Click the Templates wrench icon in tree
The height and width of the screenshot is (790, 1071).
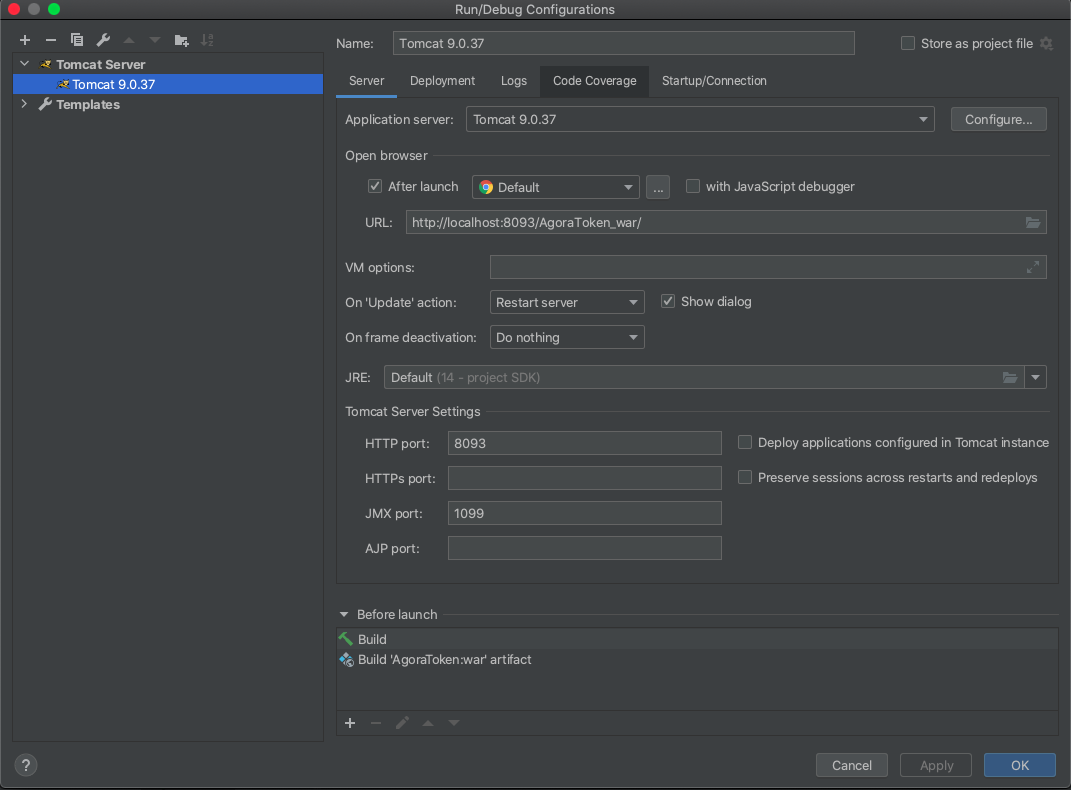[45, 104]
